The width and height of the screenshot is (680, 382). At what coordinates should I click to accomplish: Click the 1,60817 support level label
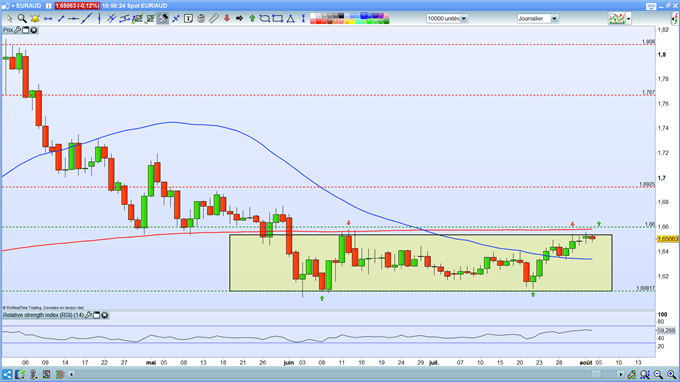(646, 288)
